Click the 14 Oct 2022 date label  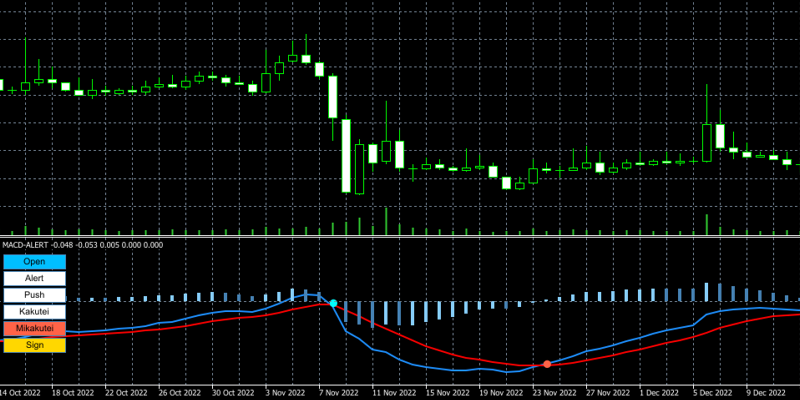pyautogui.click(x=20, y=393)
